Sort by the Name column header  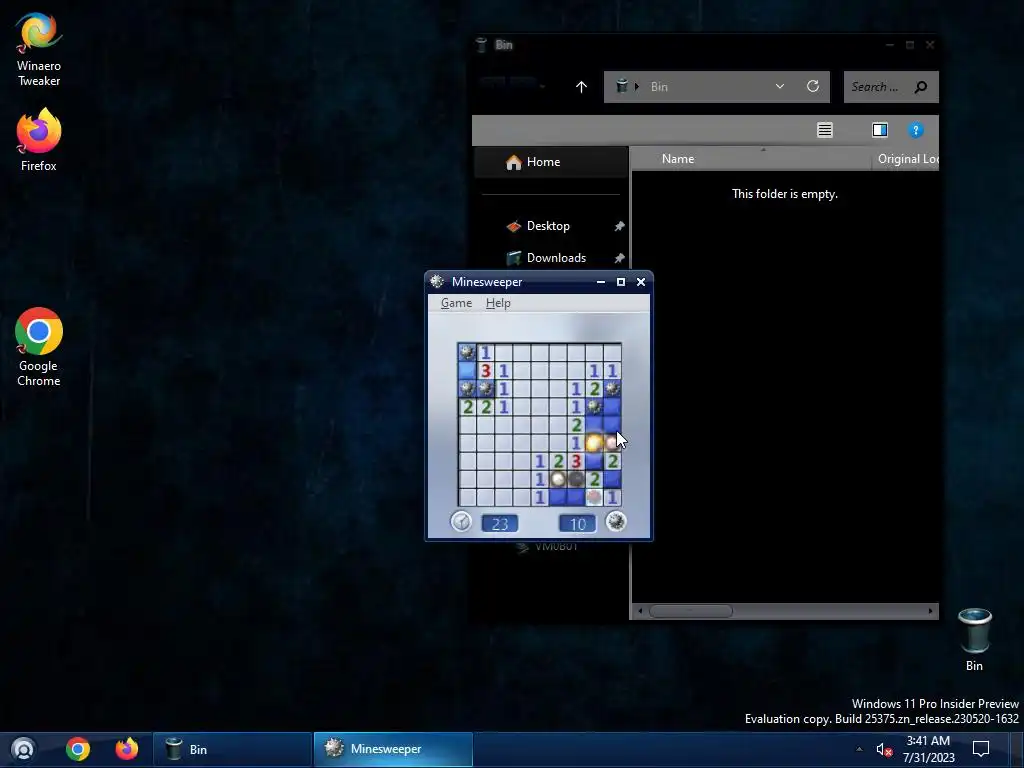(678, 159)
